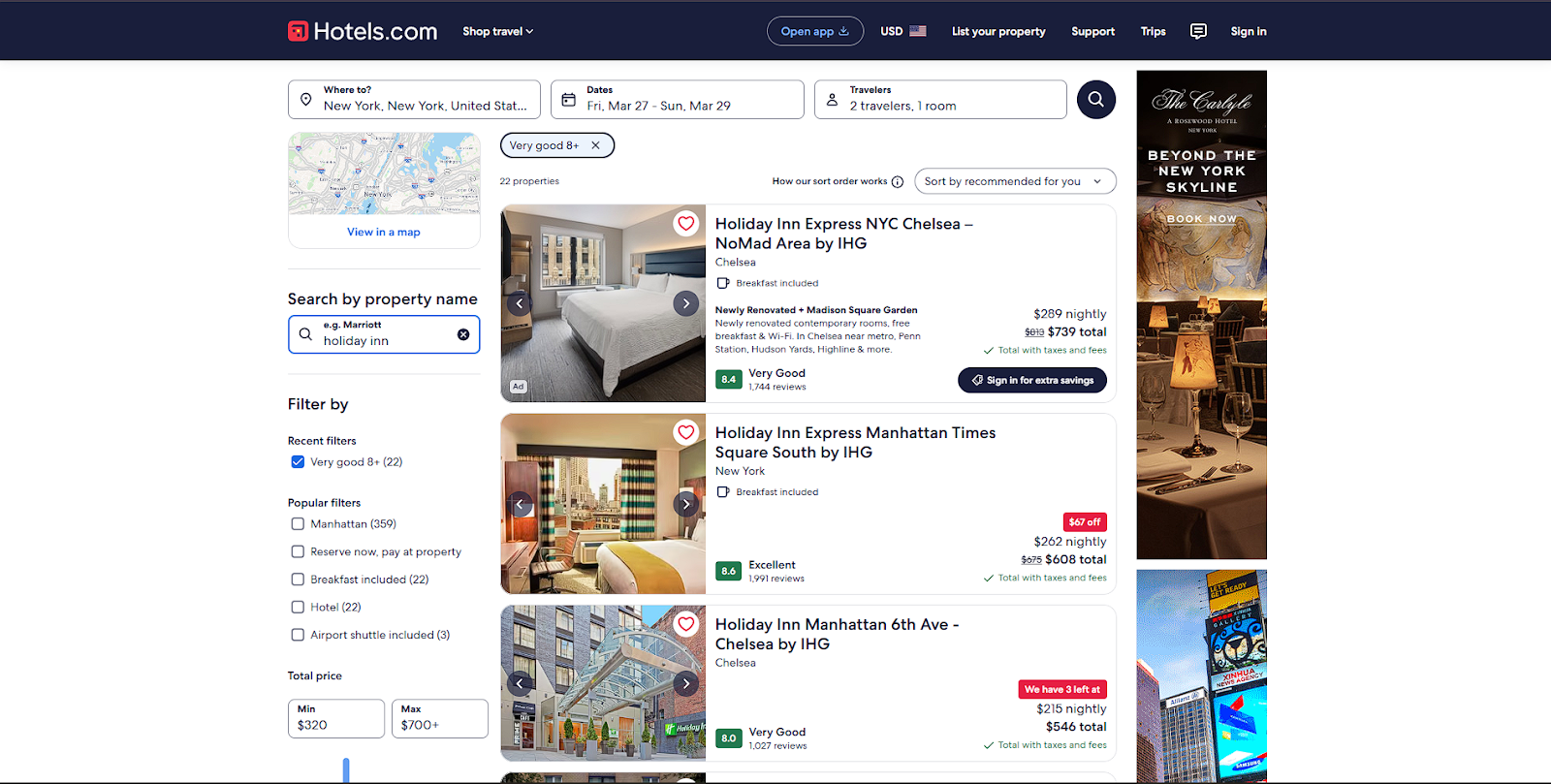Go to Trips in the header
Viewport: 1551px width, 784px height.
(x=1153, y=31)
